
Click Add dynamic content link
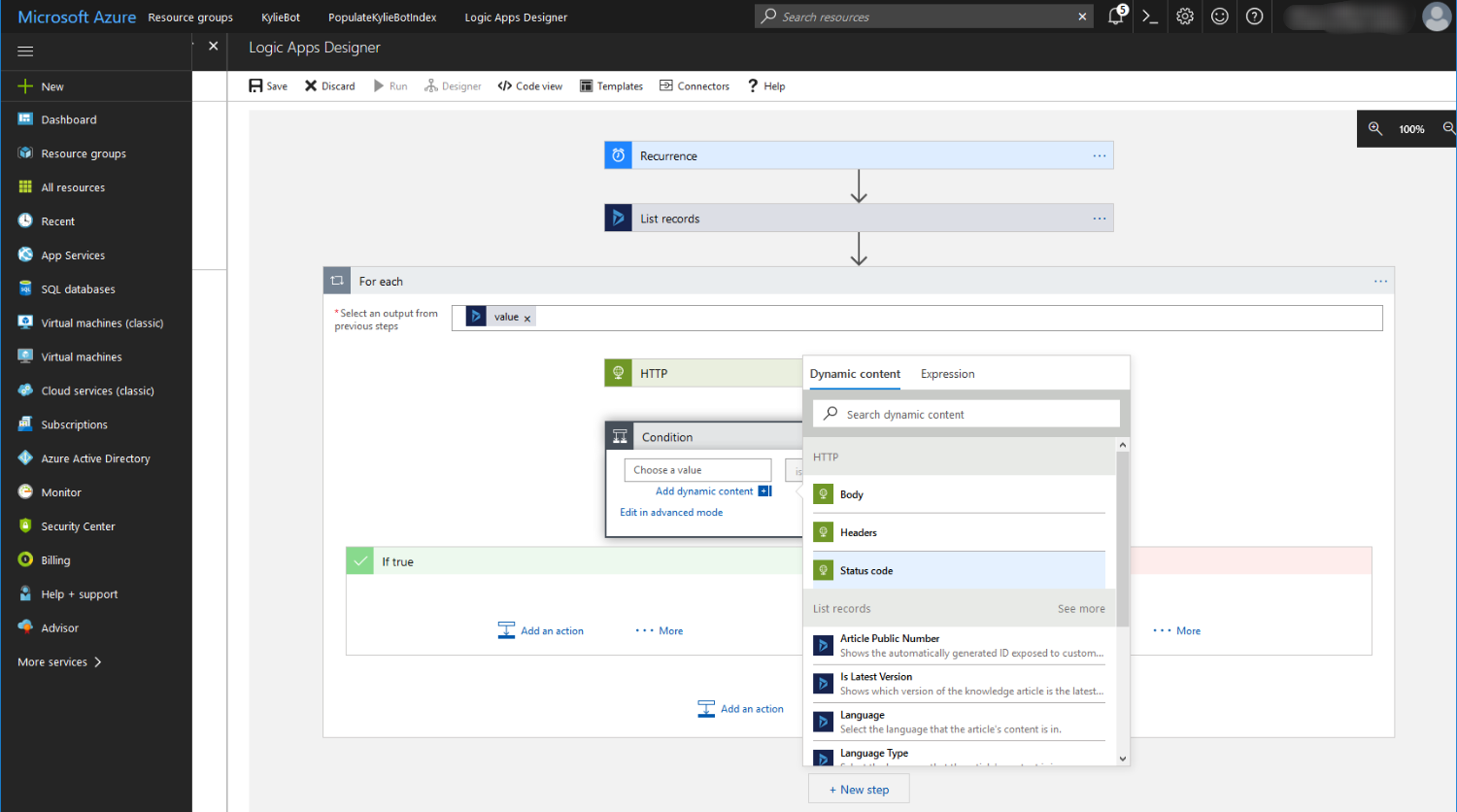[704, 491]
